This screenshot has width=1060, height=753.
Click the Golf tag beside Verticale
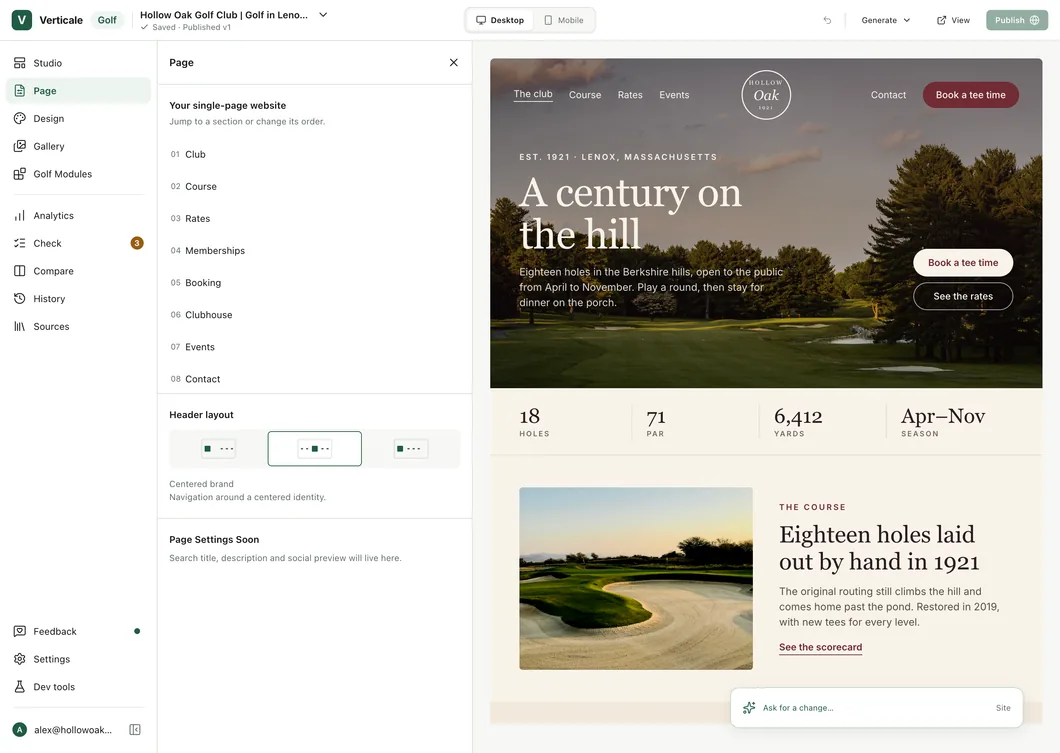(x=107, y=20)
